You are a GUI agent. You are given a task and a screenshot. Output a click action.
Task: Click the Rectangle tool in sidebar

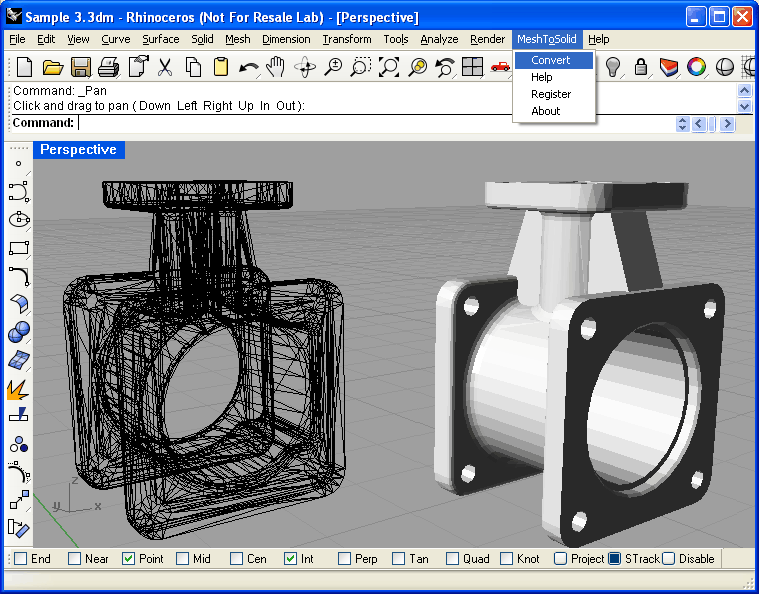pyautogui.click(x=19, y=248)
